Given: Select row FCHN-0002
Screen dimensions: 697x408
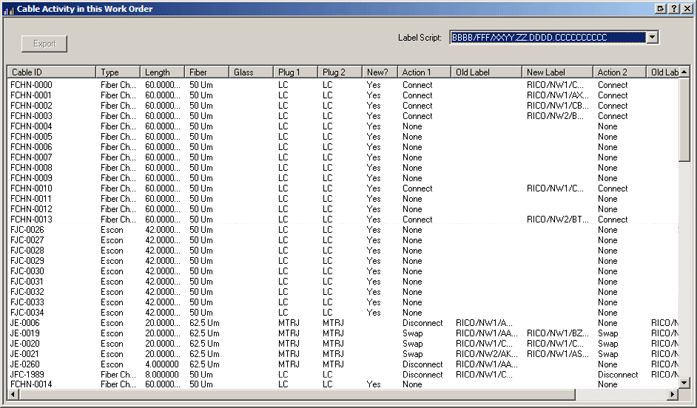Looking at the screenshot, I should coord(343,105).
